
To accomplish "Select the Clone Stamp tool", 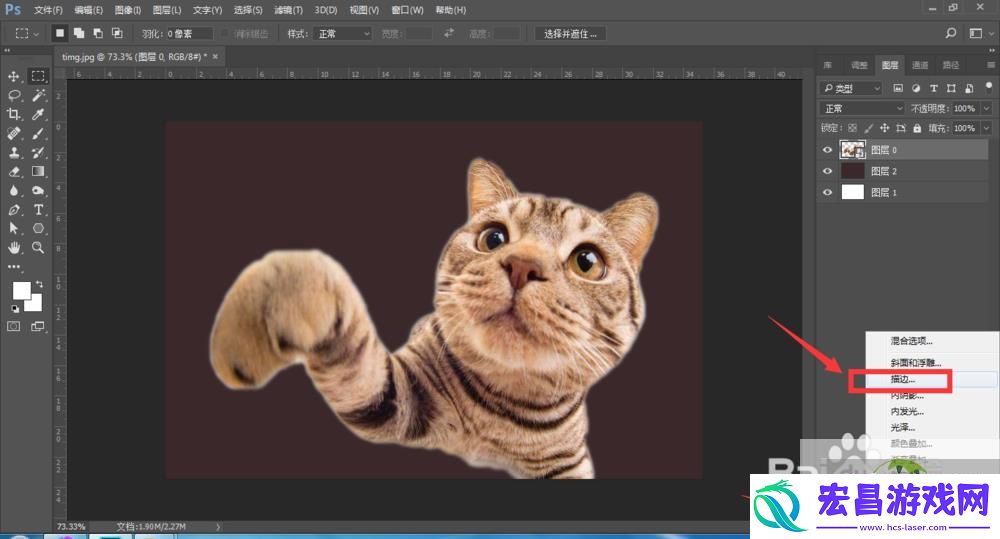I will (x=13, y=153).
